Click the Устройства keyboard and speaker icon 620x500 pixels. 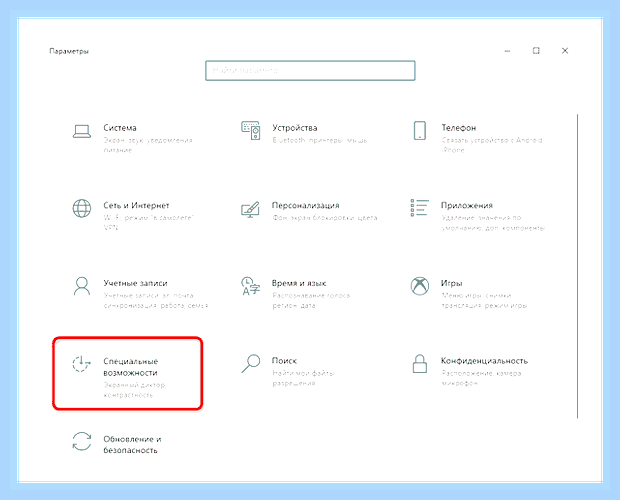coord(251,130)
